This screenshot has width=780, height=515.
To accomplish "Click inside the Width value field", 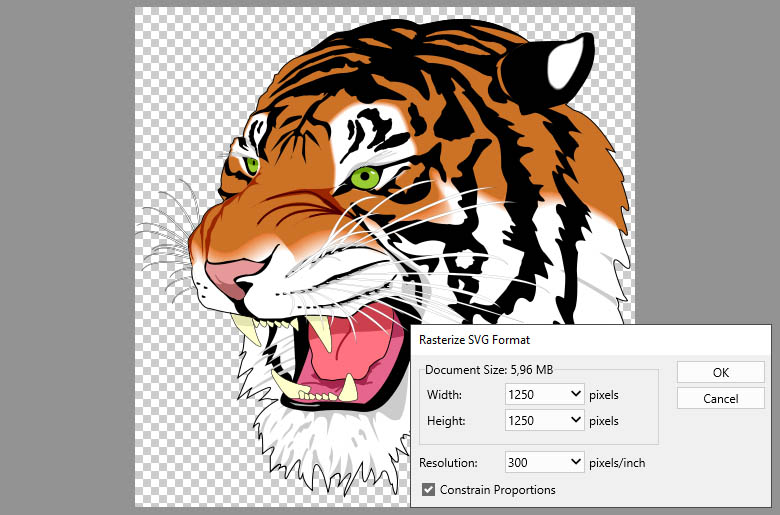I will [535, 394].
